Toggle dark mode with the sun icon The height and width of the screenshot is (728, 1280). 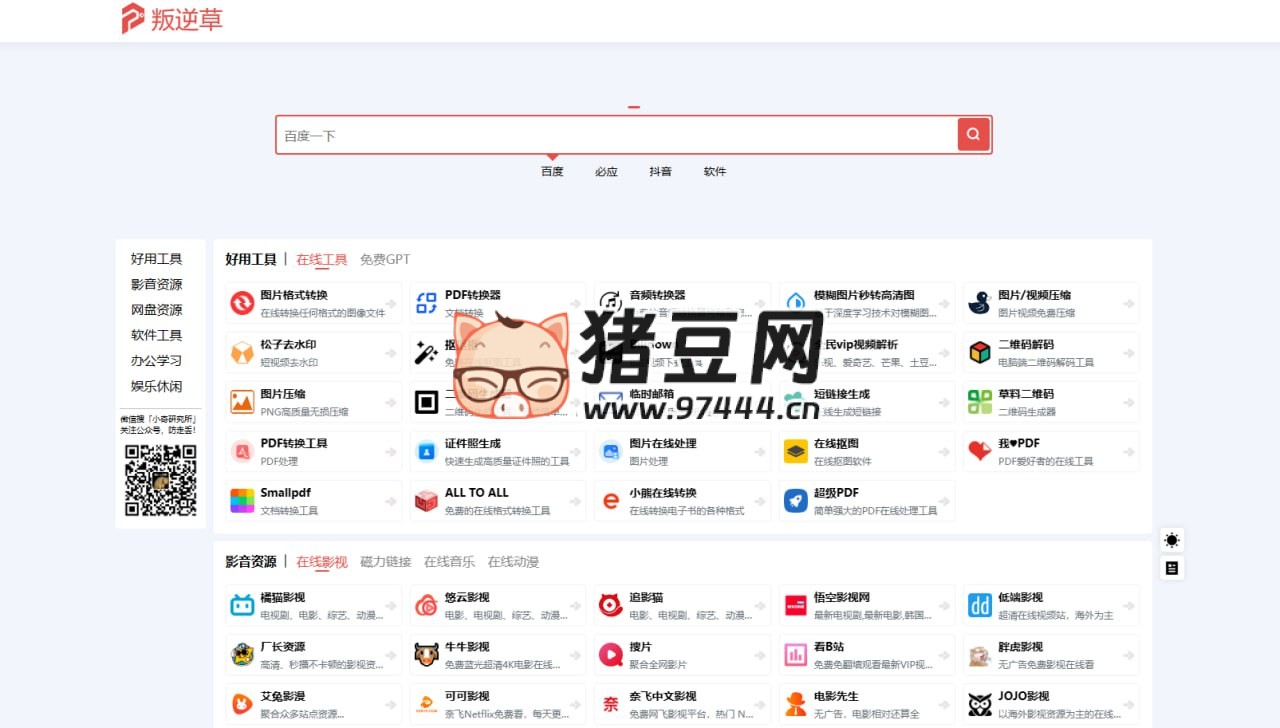click(1171, 540)
